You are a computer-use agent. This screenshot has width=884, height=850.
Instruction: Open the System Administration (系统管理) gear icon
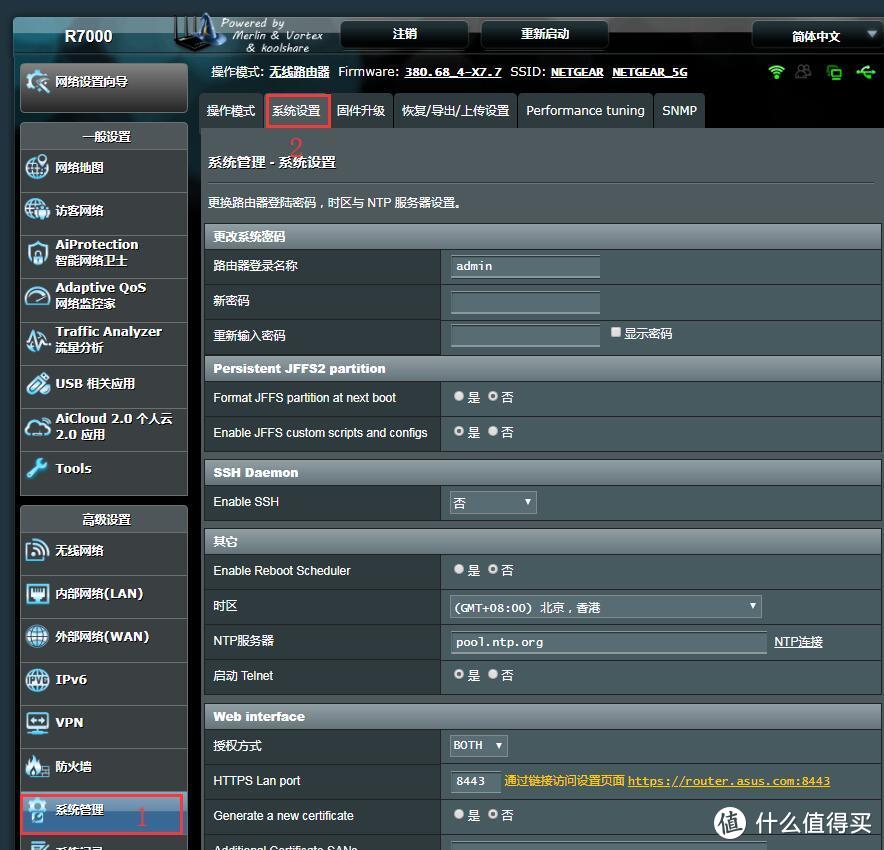[37, 810]
